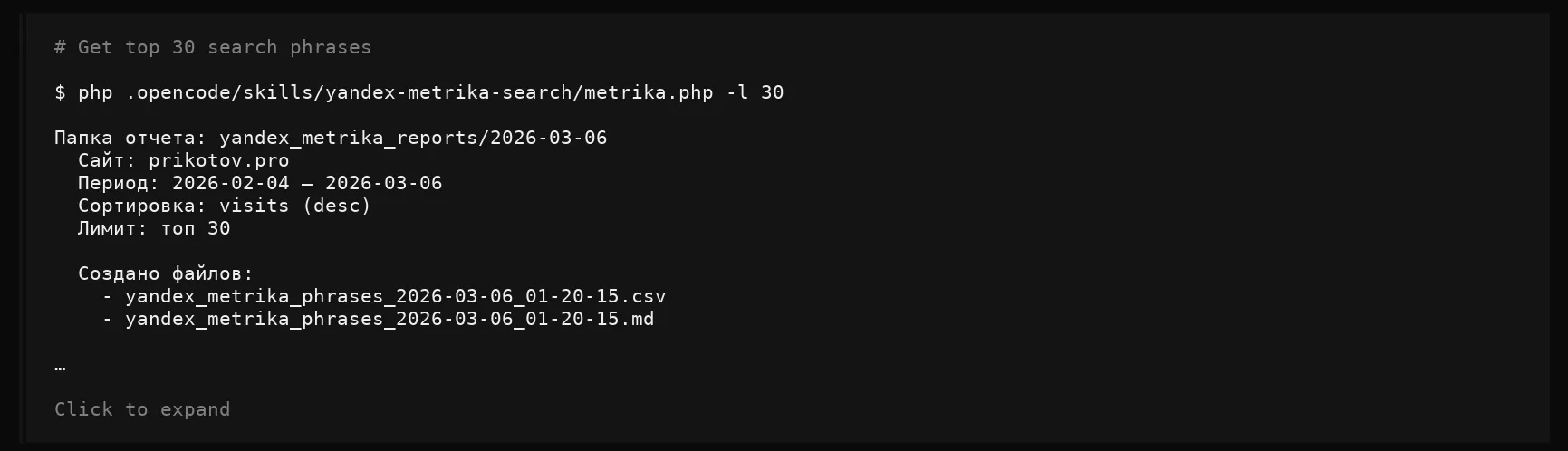Click the "$" shell prompt symbol

point(60,92)
